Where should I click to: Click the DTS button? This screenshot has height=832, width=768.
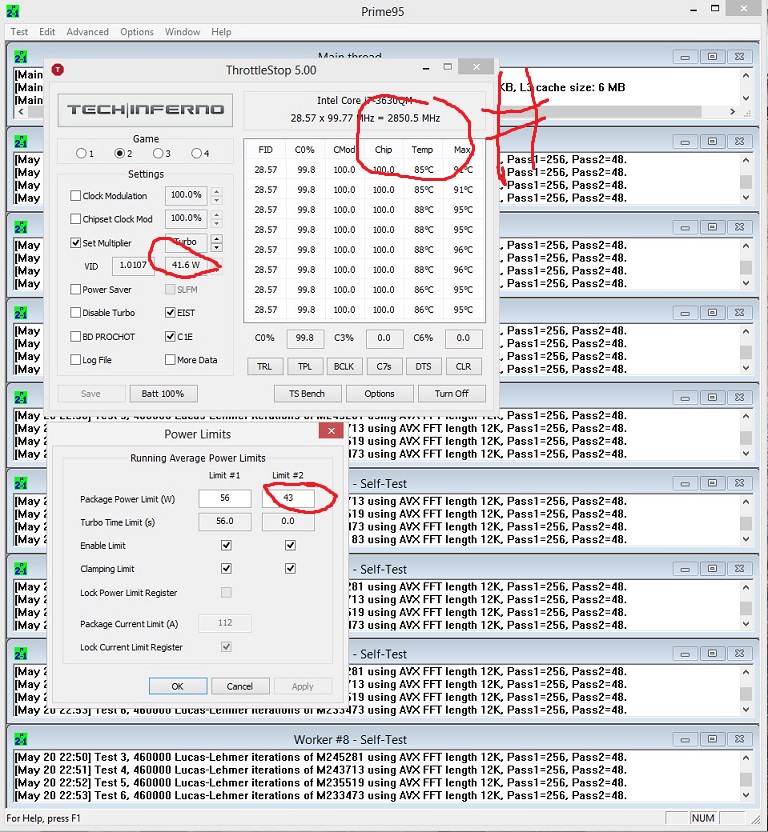point(423,367)
